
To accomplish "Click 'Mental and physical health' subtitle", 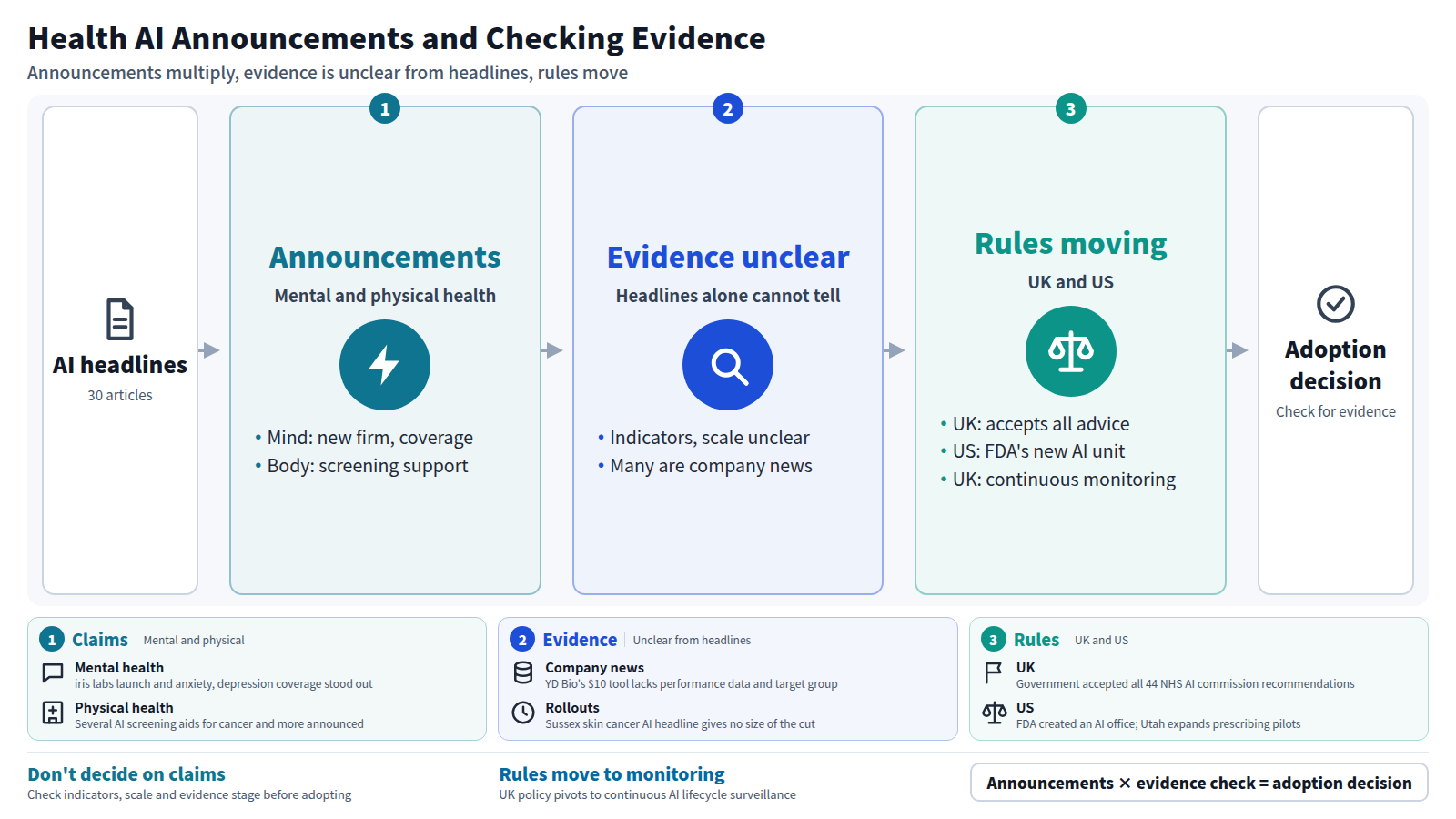I will click(x=385, y=296).
